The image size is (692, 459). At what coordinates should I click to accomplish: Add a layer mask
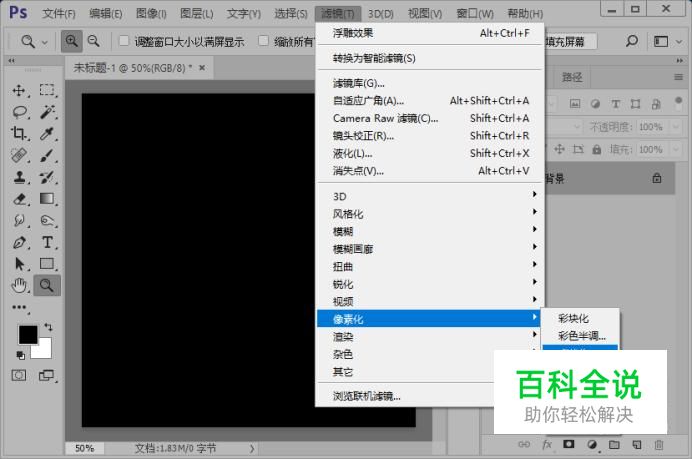pos(568,444)
